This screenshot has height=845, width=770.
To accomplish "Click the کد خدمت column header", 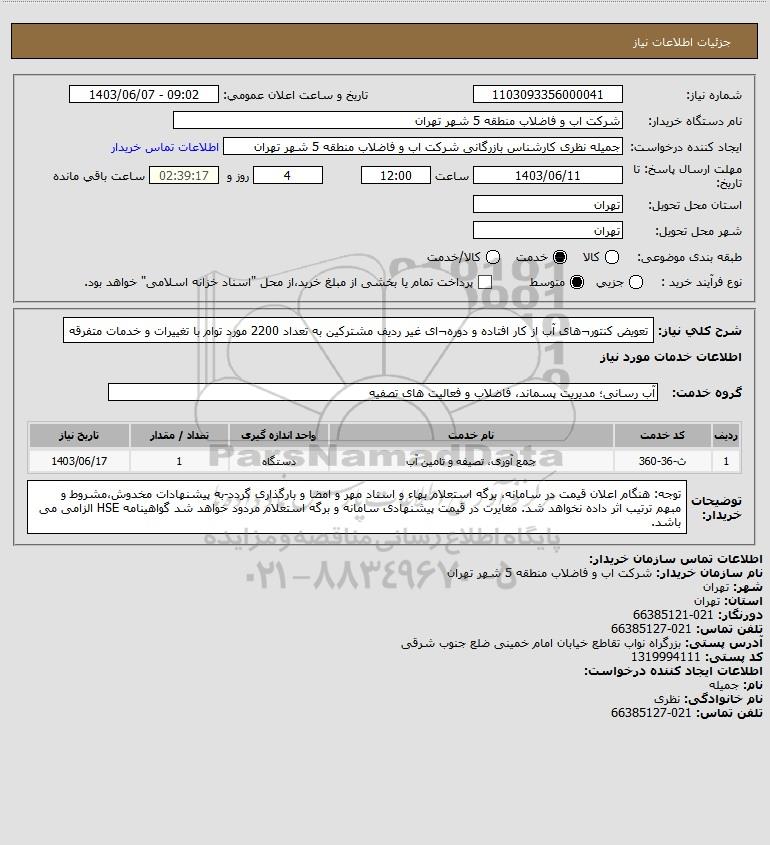I will click(x=662, y=435).
